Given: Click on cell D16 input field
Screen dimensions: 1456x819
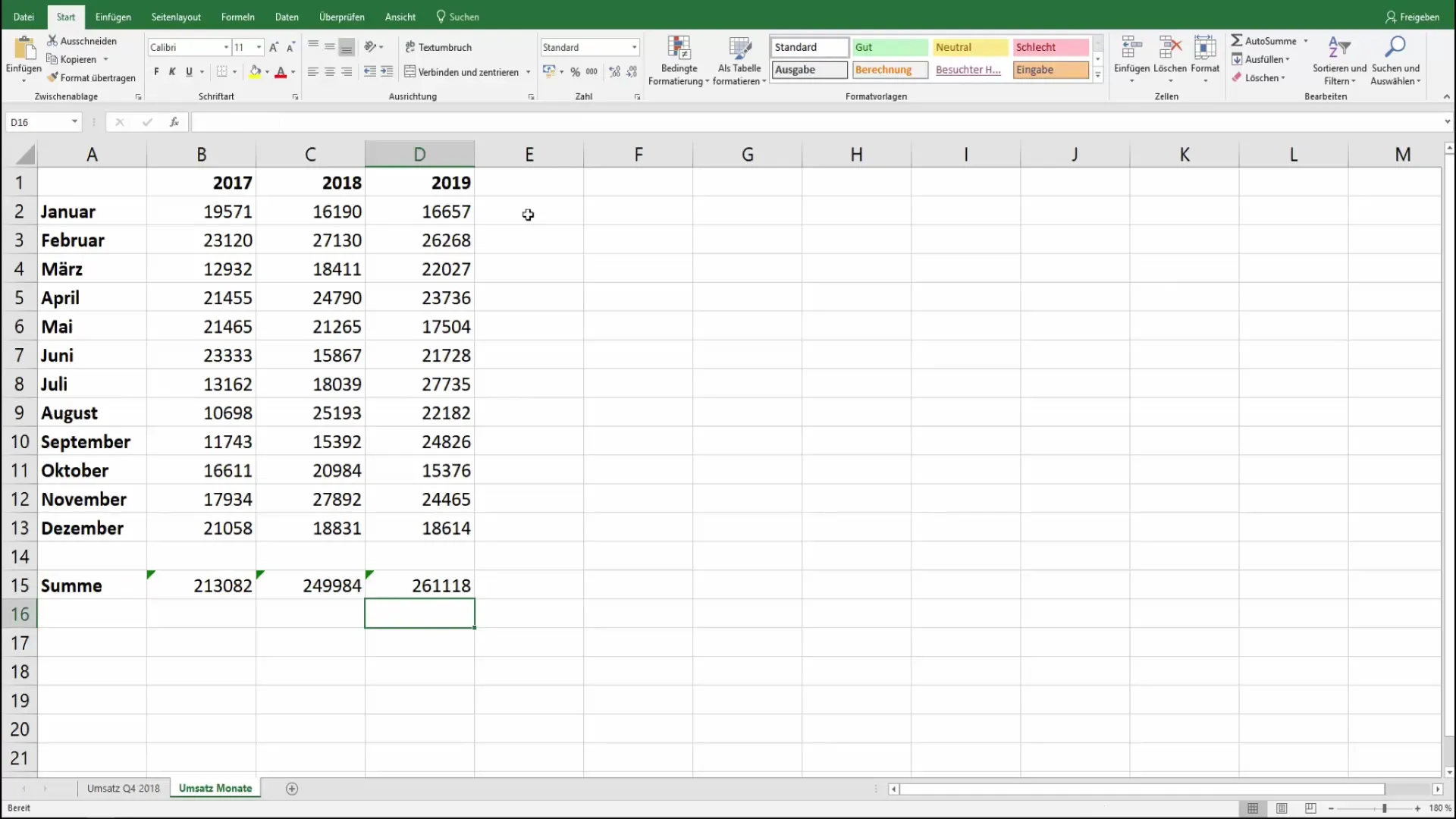Looking at the screenshot, I should [x=419, y=614].
